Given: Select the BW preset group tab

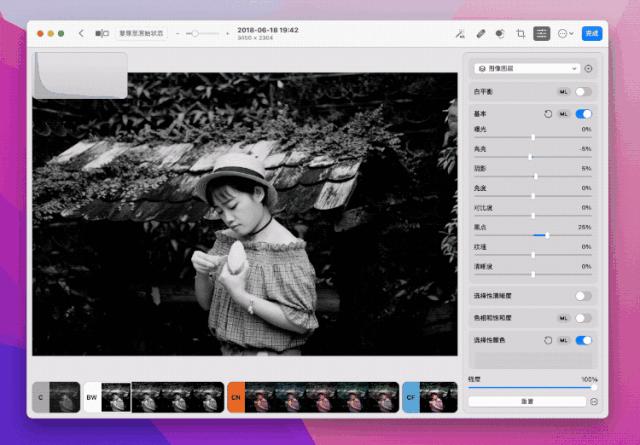Looking at the screenshot, I should (x=92, y=397).
